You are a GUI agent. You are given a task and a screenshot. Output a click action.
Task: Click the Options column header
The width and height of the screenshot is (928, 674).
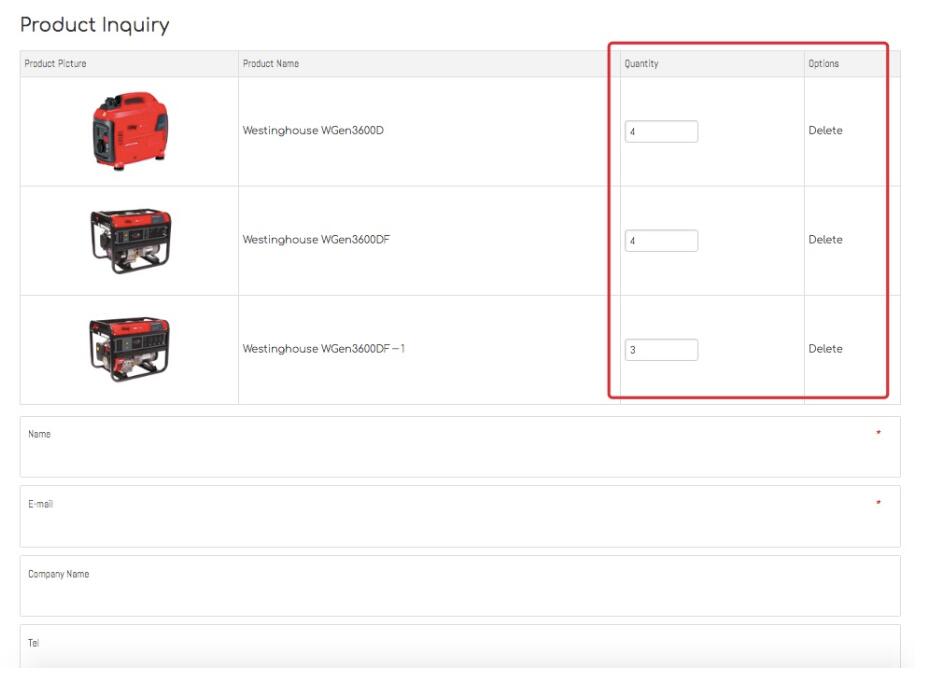pos(824,64)
